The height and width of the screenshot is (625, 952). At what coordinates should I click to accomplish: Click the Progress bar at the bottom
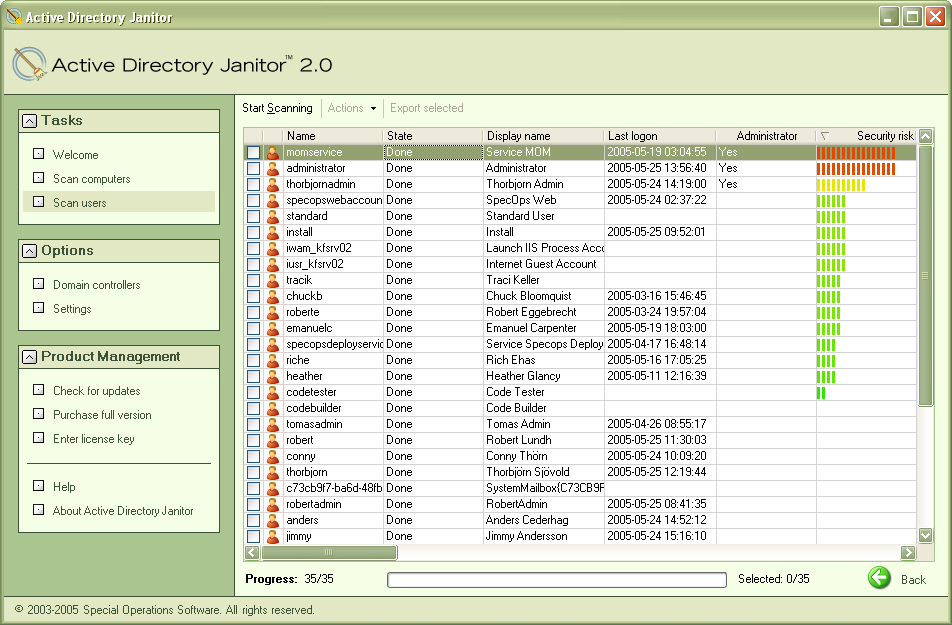555,578
